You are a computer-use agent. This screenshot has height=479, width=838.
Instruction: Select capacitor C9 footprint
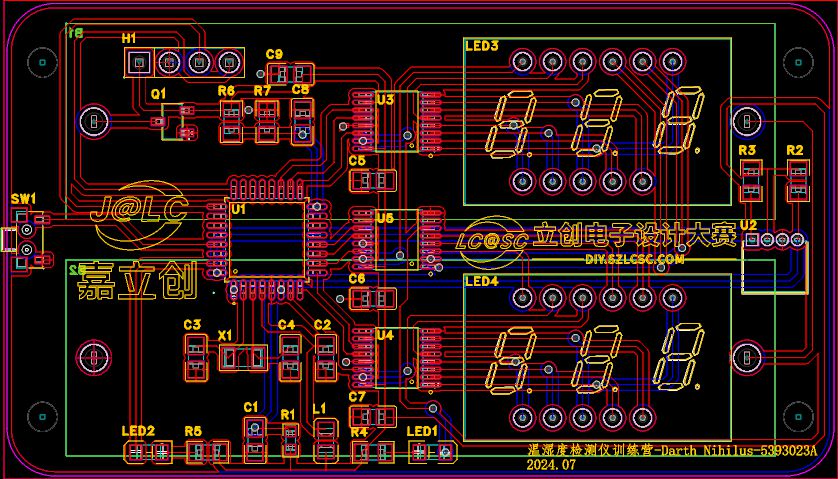click(x=290, y=74)
